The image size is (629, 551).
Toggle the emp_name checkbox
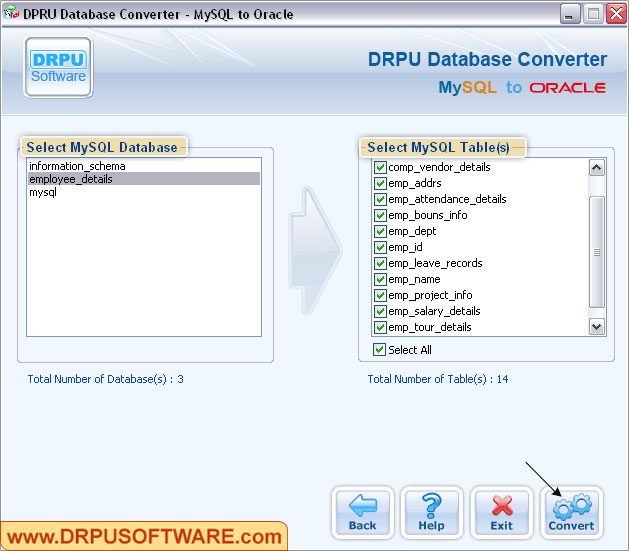pyautogui.click(x=380, y=279)
